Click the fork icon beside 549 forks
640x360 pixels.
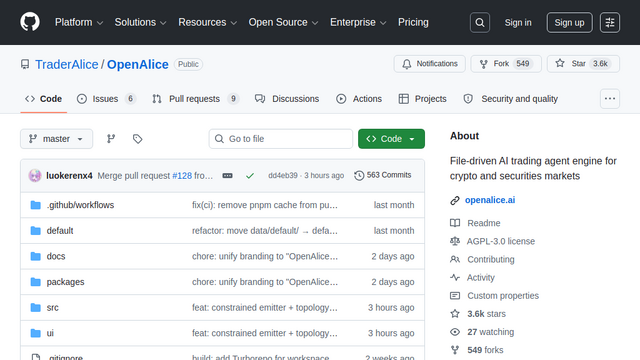click(x=455, y=350)
